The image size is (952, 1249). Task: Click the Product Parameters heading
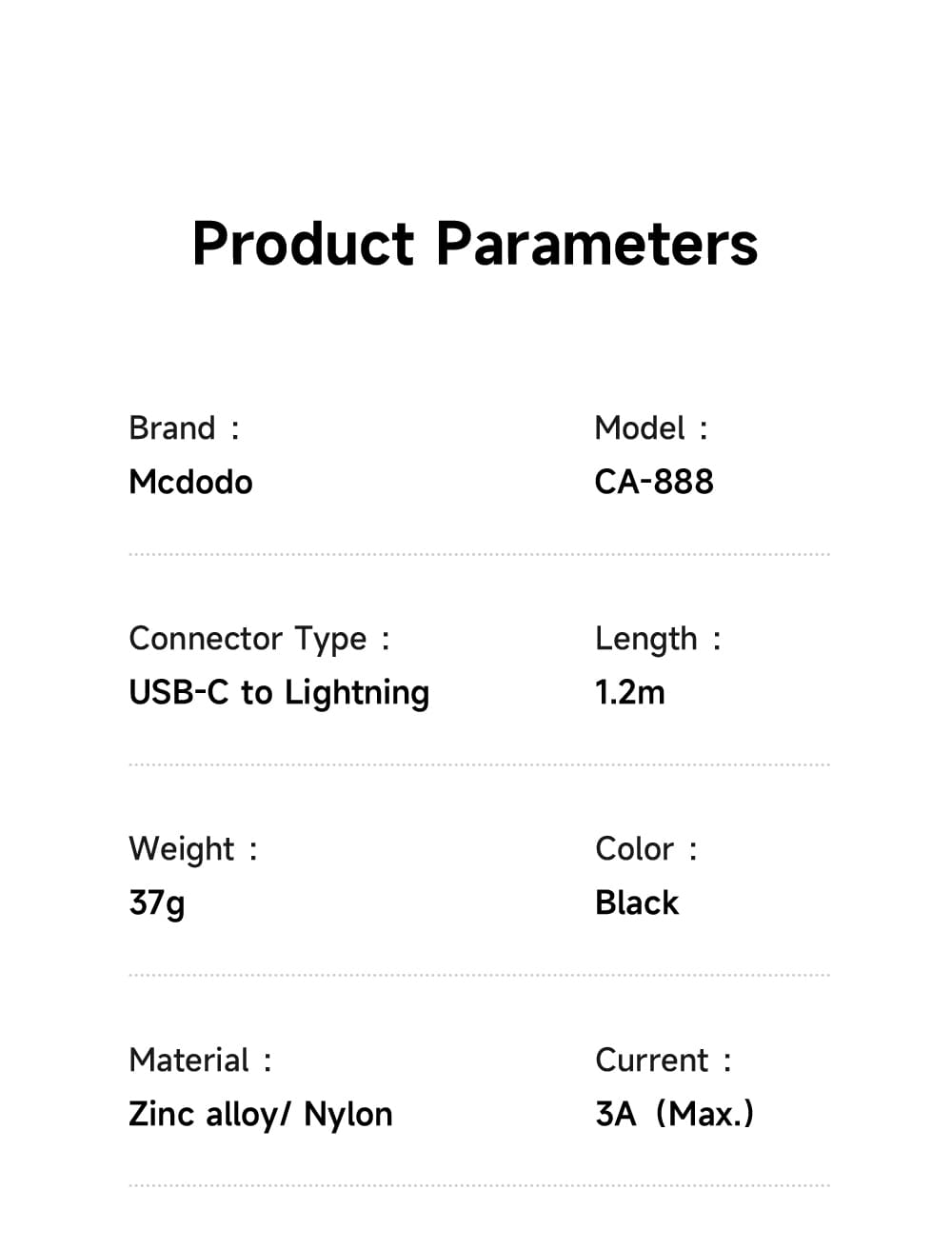475,244
